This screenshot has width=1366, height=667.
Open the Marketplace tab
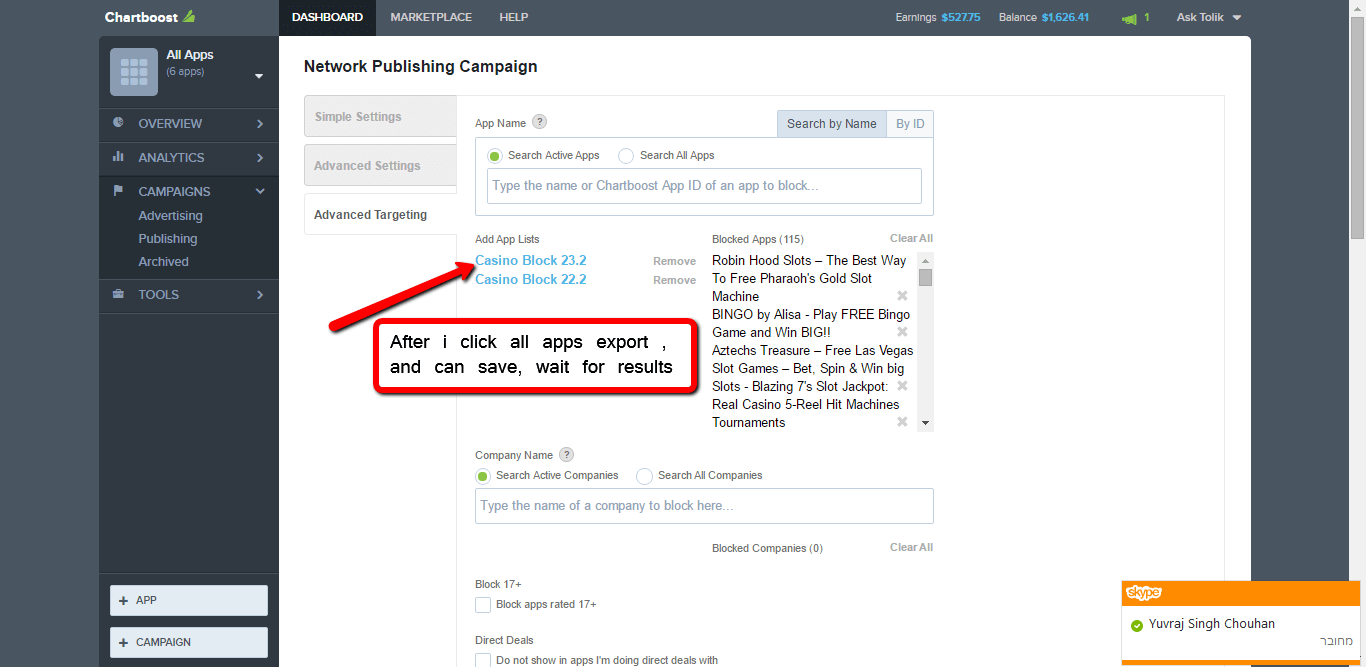(431, 17)
